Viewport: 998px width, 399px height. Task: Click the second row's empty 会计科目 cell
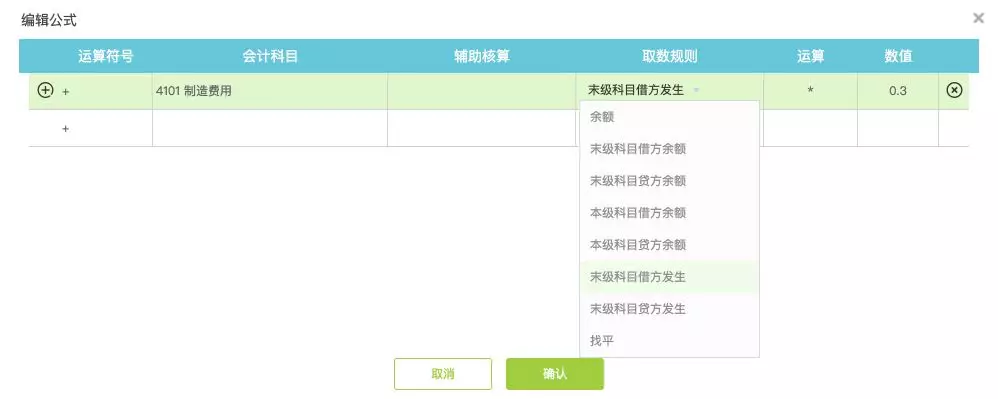coord(270,128)
